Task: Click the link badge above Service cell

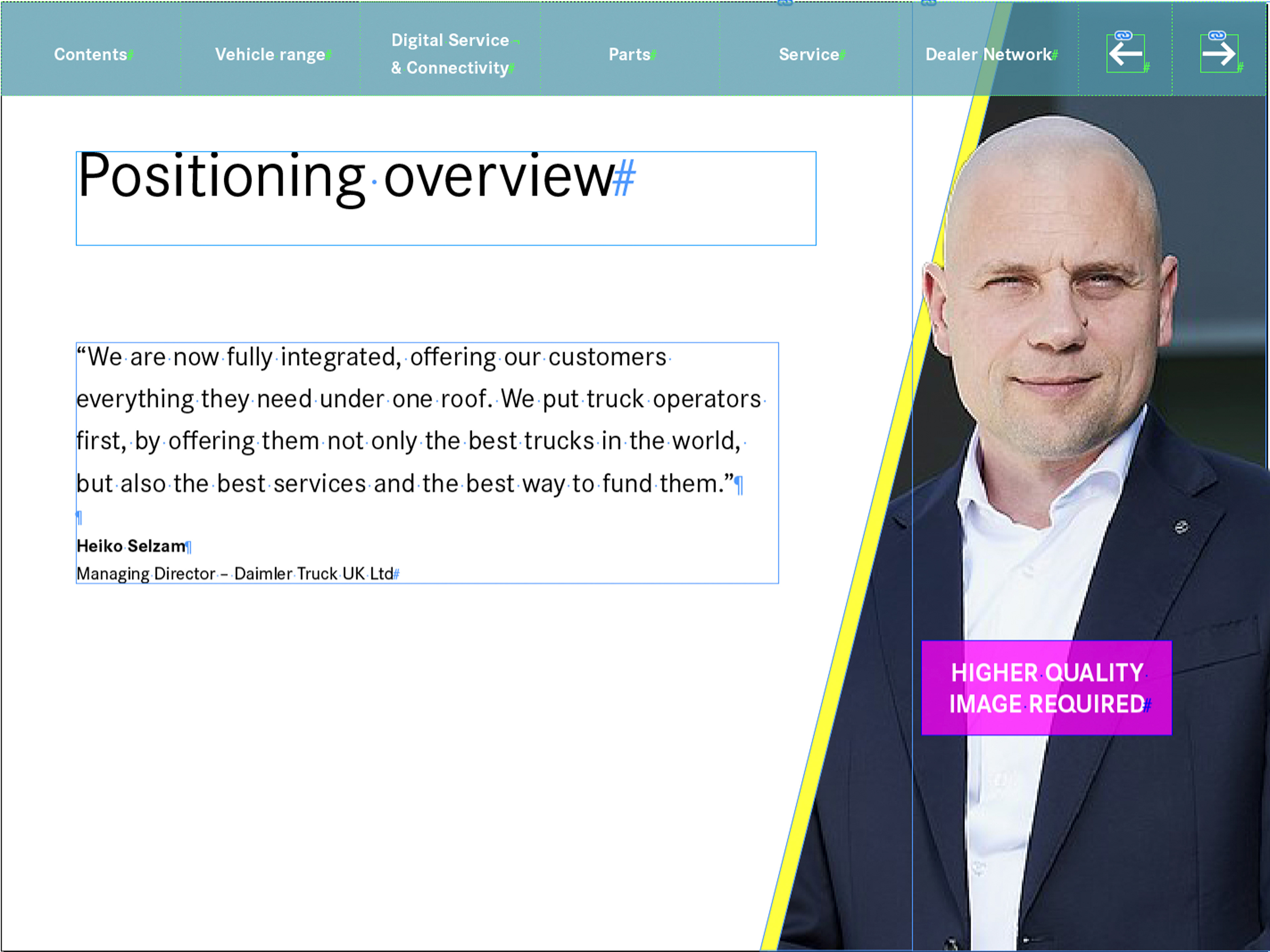Action: tap(785, 3)
